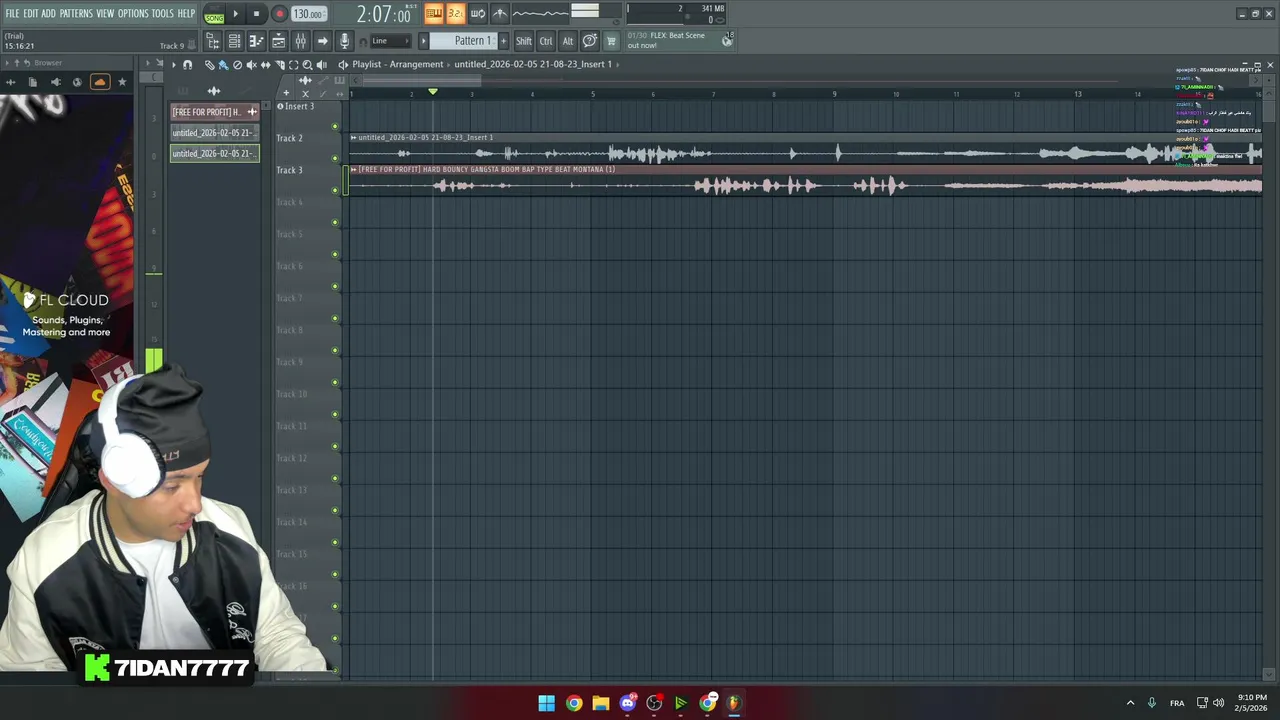This screenshot has height=720, width=1280.
Task: Select the highlighted untitled picker clip
Action: pos(214,153)
